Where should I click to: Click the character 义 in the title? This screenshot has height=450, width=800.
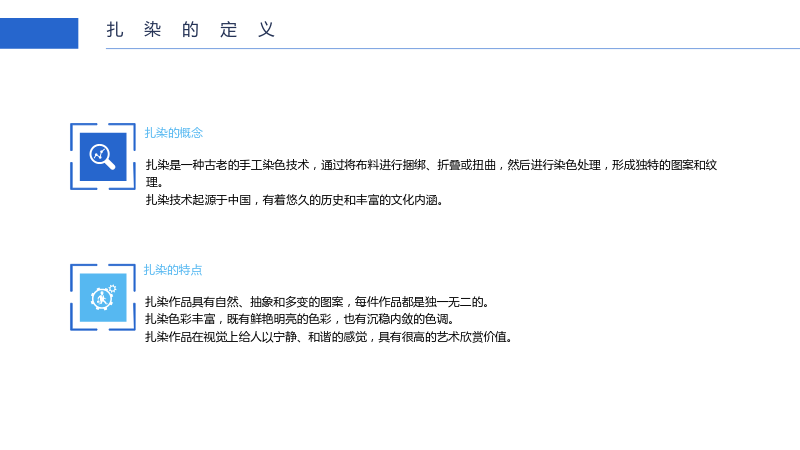pos(266,30)
